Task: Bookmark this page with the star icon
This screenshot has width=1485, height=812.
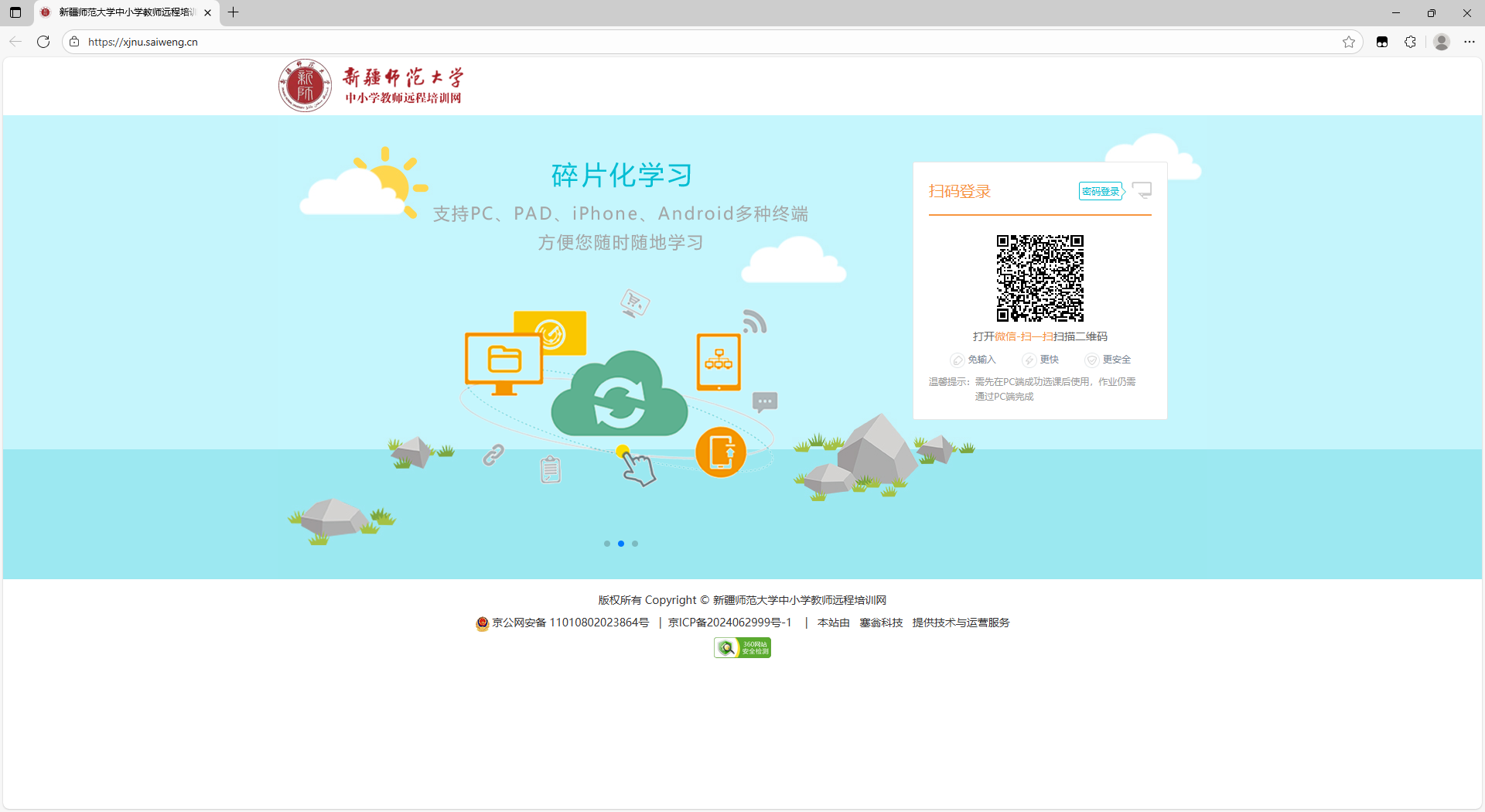Action: coord(1349,42)
